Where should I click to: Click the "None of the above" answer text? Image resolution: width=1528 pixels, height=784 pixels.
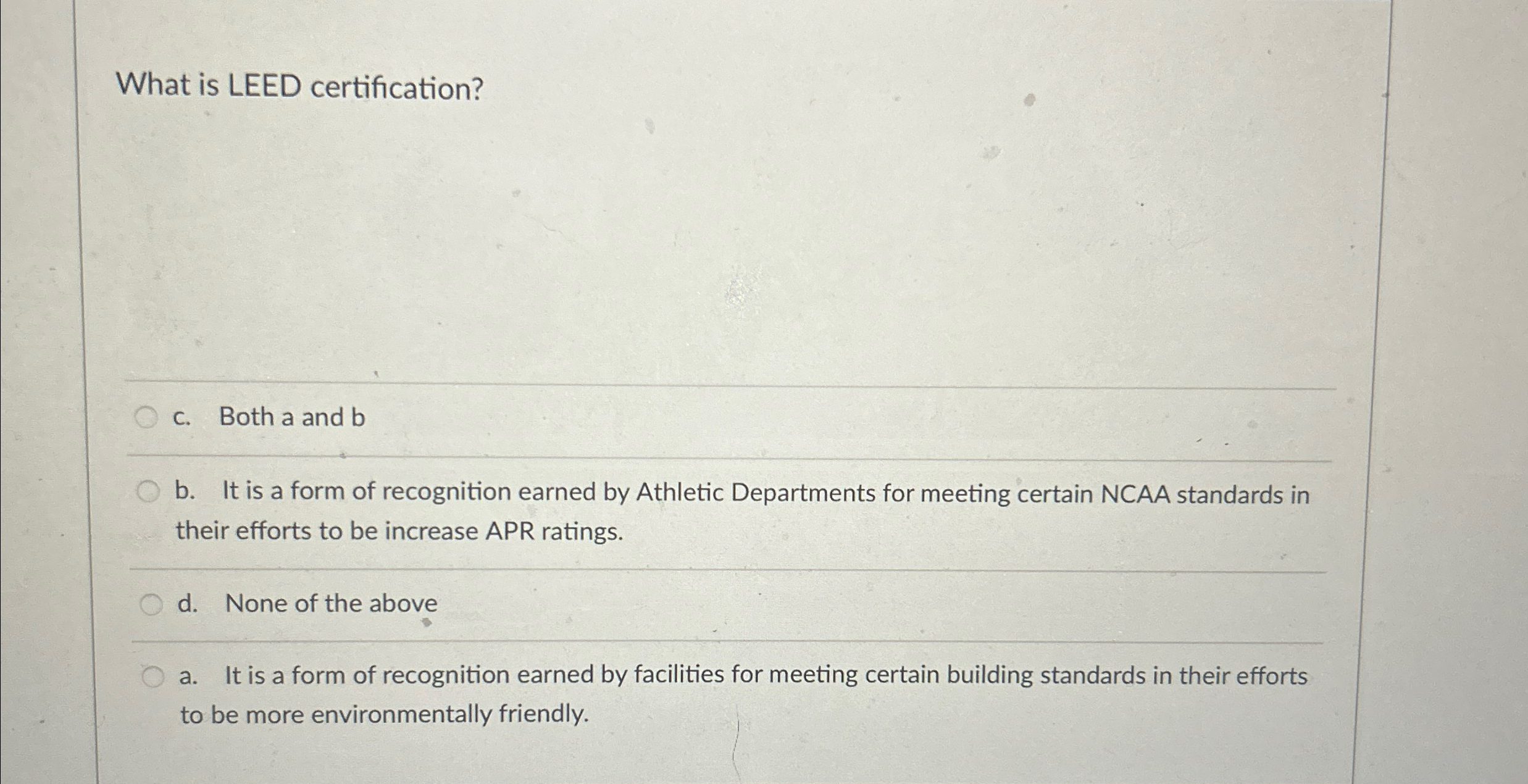pos(331,603)
